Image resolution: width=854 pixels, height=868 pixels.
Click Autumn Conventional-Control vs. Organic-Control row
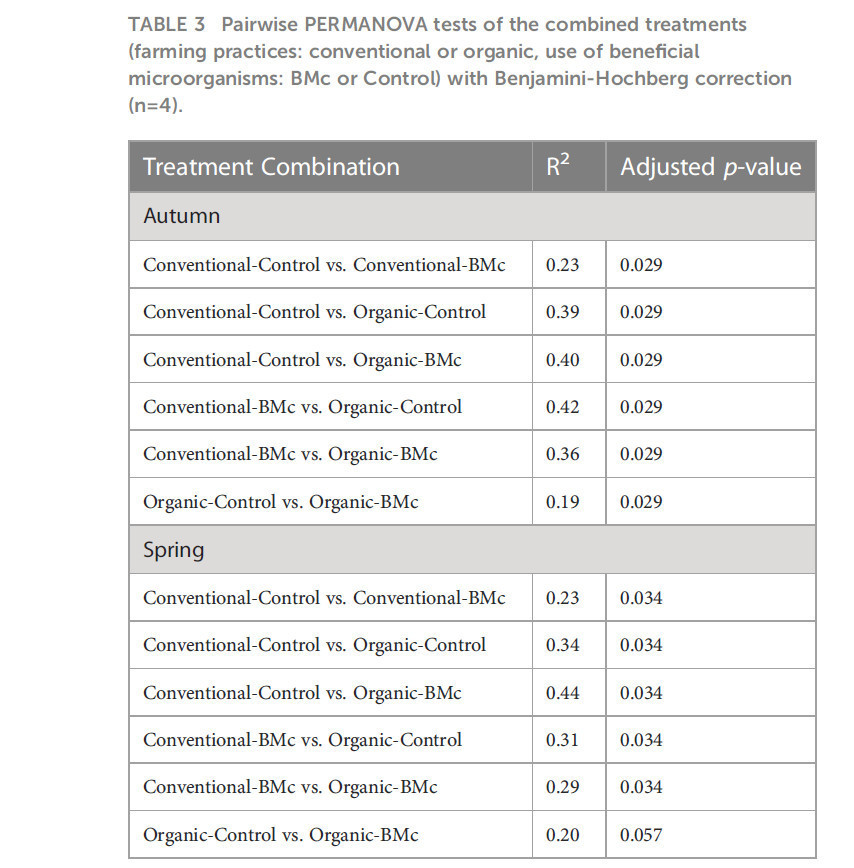tap(472, 312)
